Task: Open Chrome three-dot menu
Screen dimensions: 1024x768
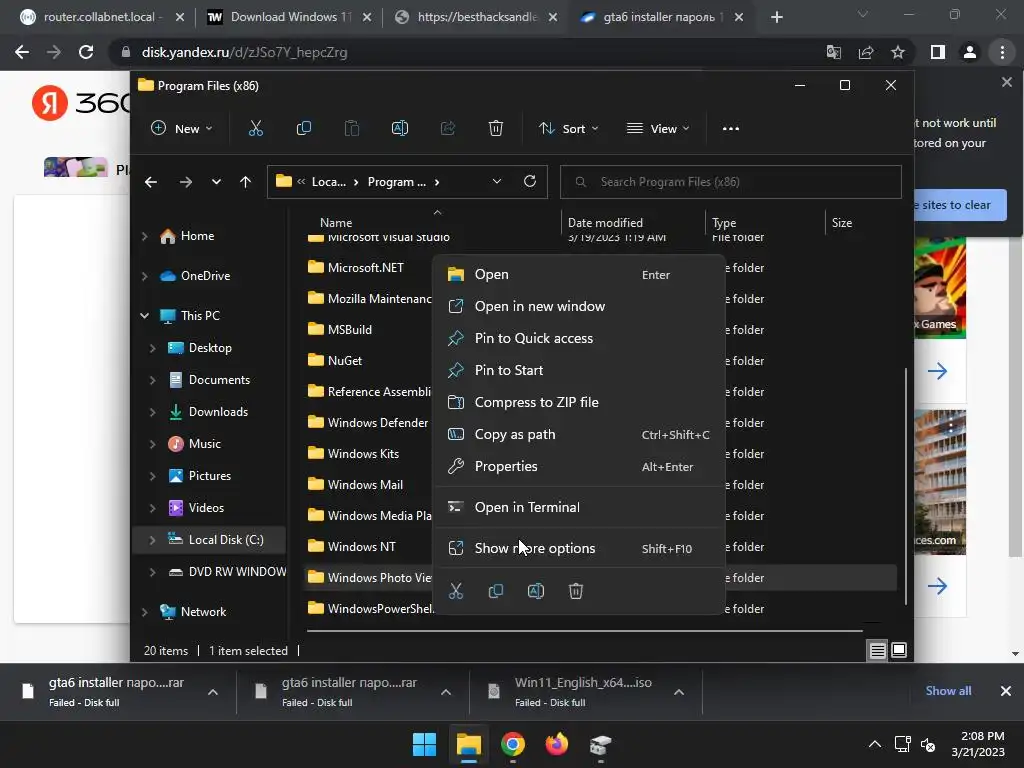Action: coord(1002,52)
